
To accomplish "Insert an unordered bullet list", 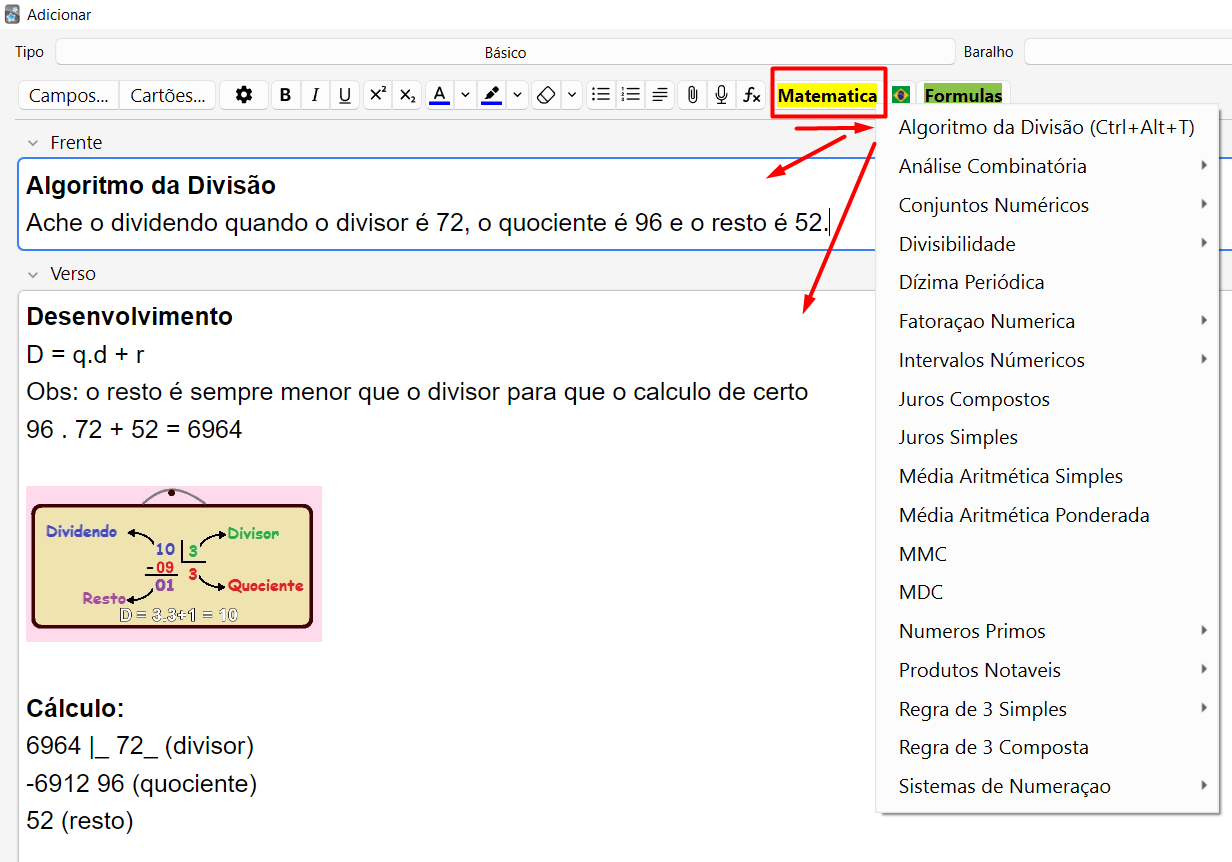I will pyautogui.click(x=601, y=95).
